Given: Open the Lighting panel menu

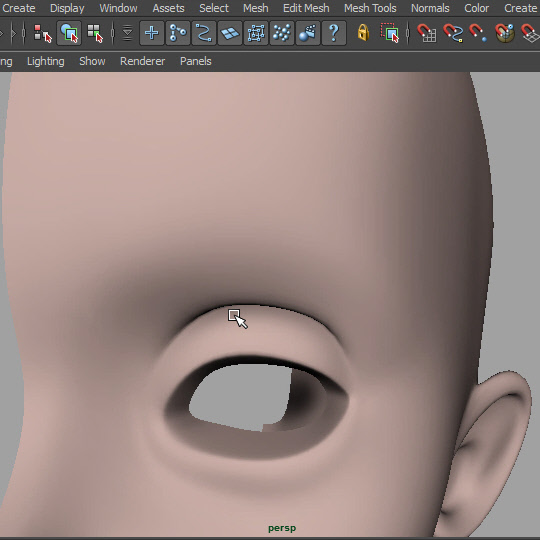Looking at the screenshot, I should [46, 61].
